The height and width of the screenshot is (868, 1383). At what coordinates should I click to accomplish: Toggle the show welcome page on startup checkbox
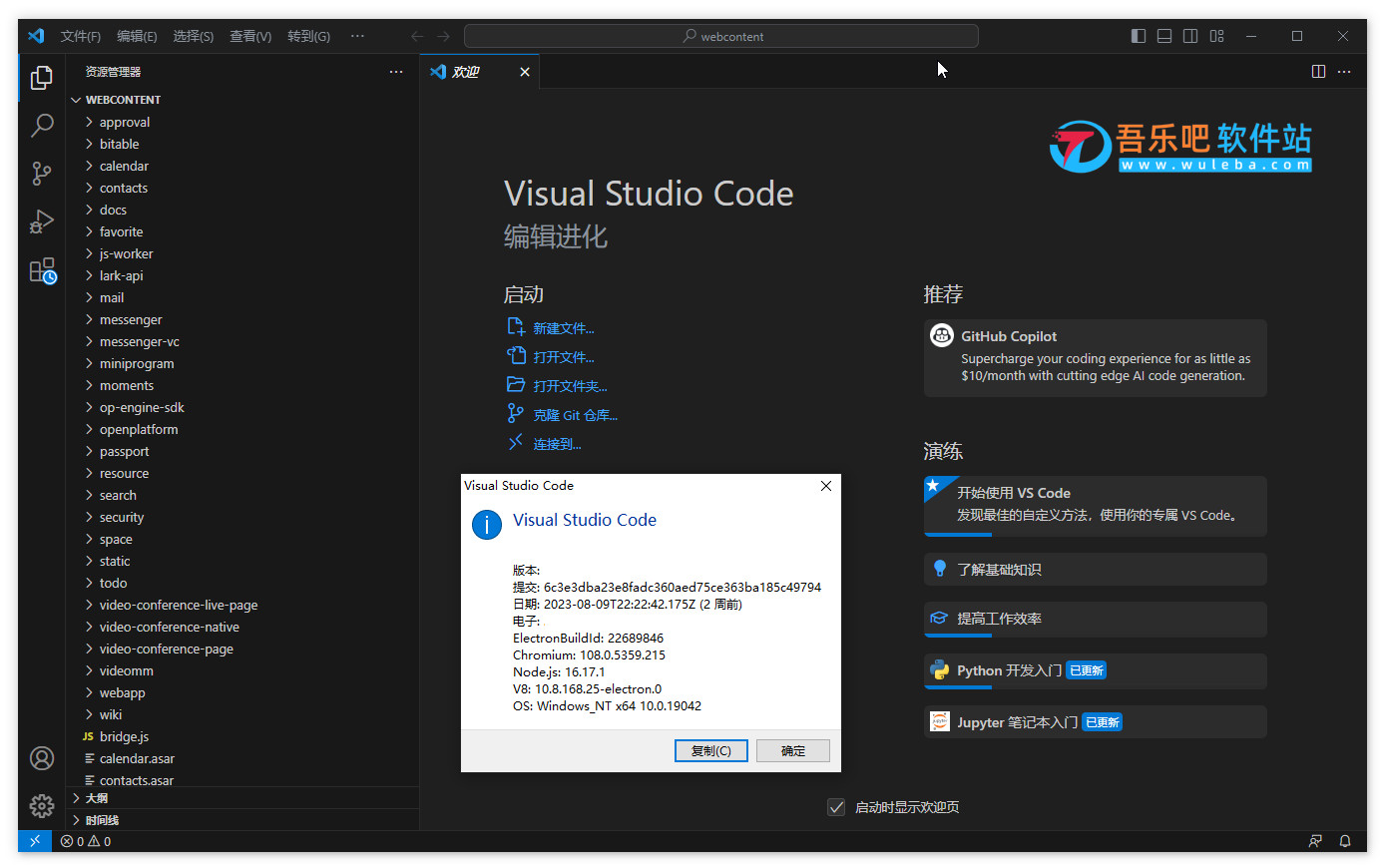tap(836, 807)
